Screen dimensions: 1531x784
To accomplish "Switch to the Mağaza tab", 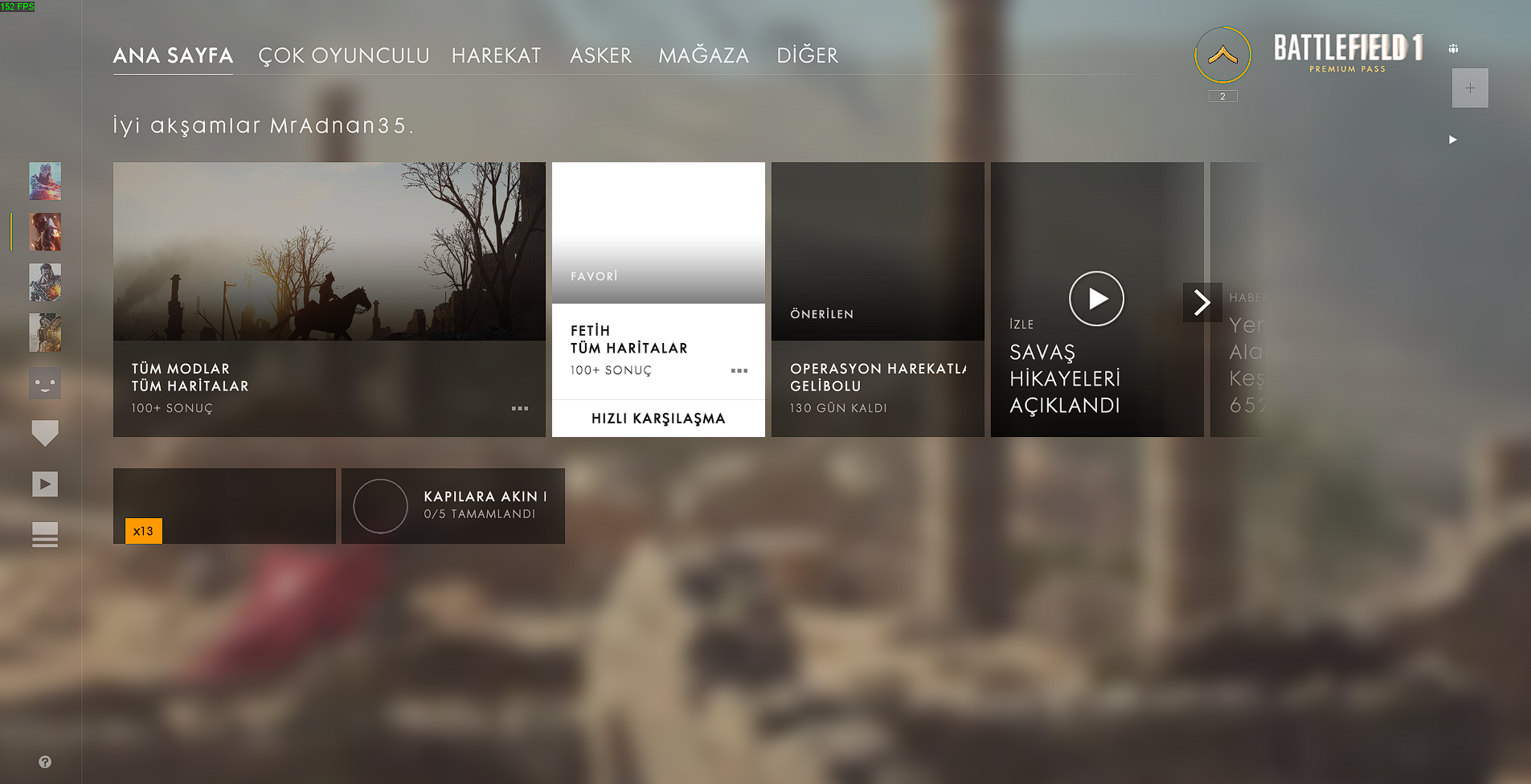I will pos(703,55).
